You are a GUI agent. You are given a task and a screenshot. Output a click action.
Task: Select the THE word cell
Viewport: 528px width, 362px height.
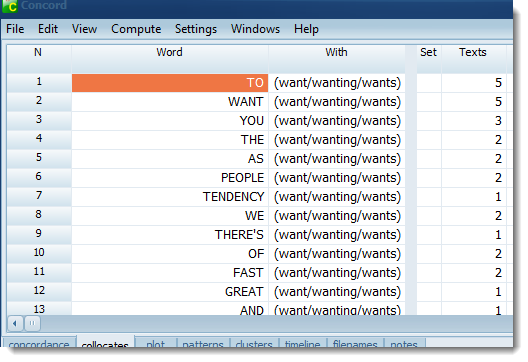tap(170, 140)
